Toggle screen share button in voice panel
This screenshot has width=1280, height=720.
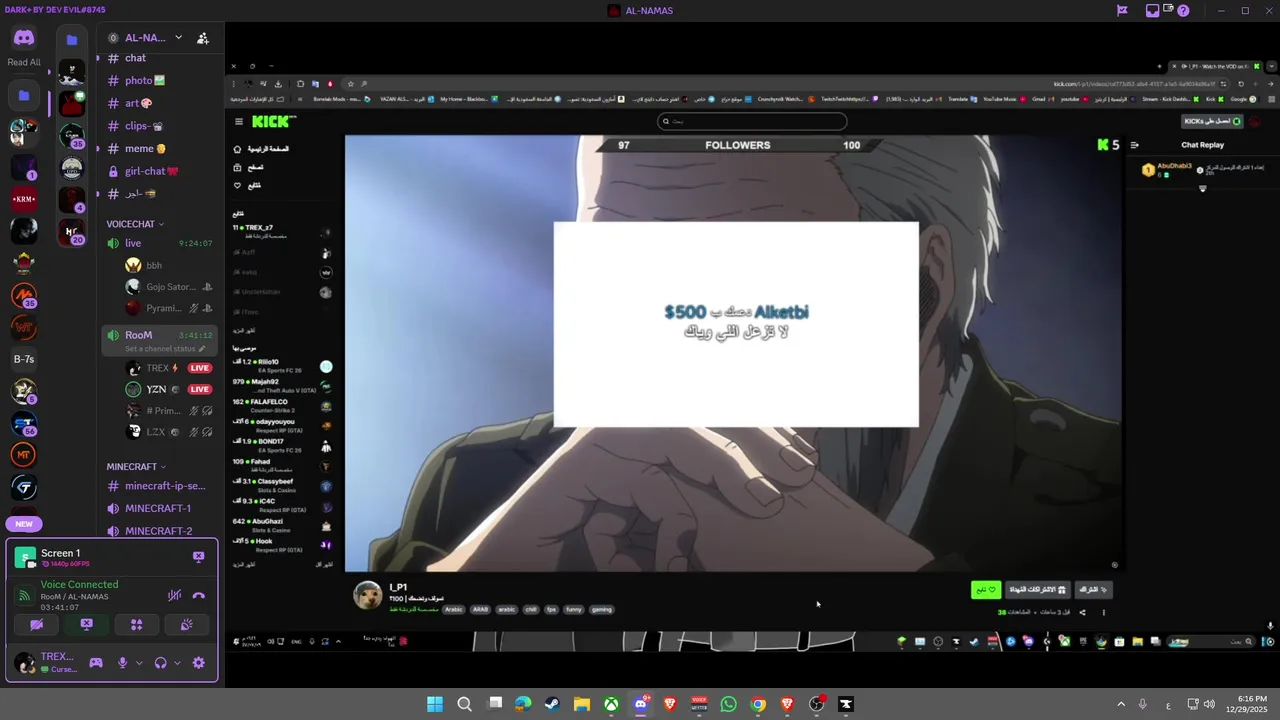pos(87,624)
